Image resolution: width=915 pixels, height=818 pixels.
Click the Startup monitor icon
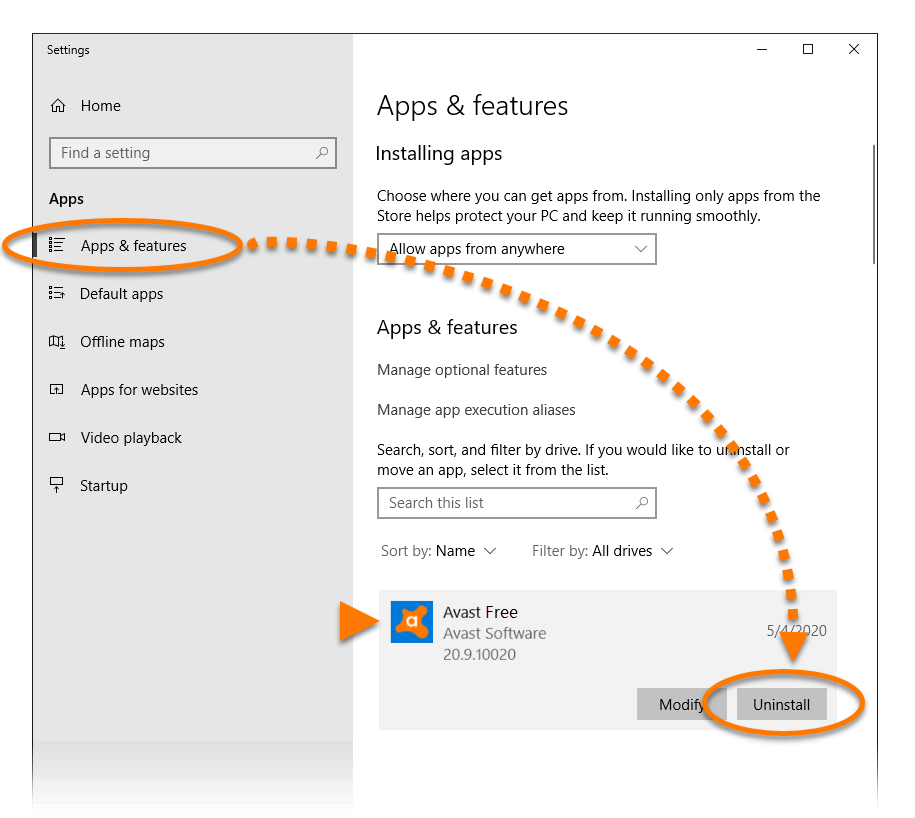pos(57,485)
